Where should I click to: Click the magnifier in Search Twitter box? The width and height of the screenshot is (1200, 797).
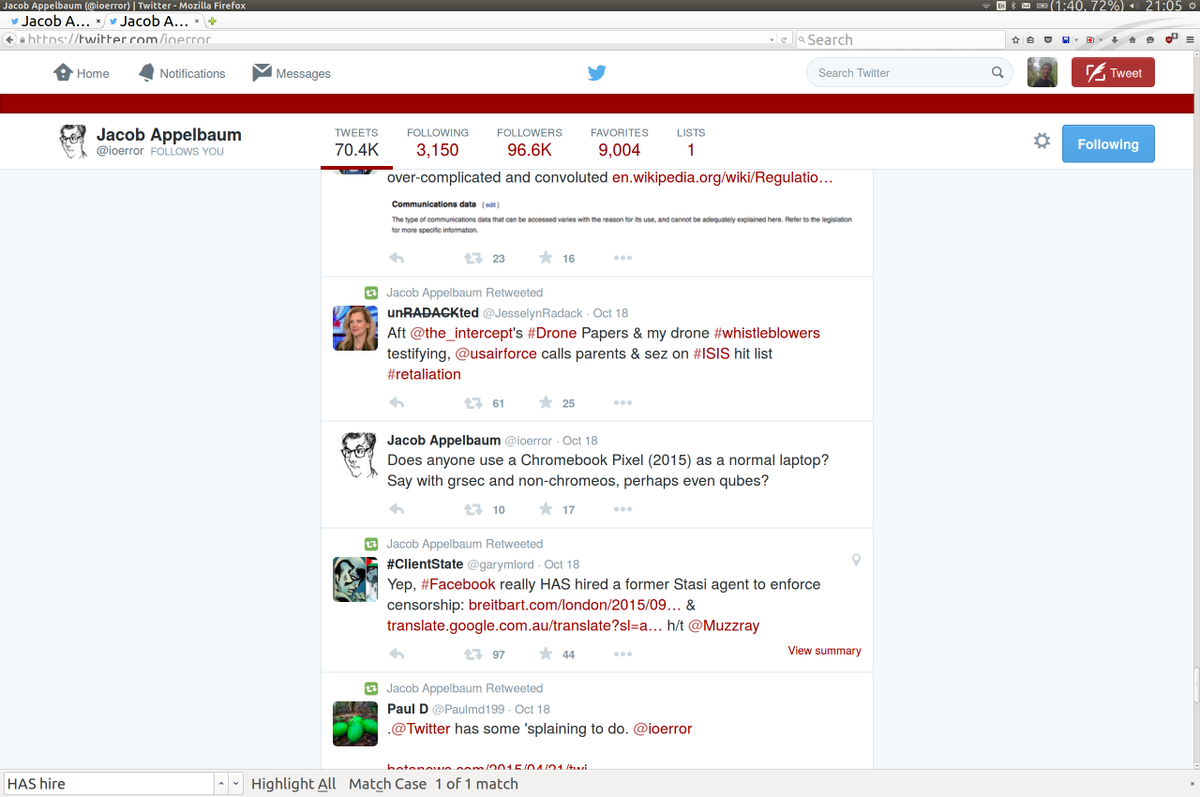(997, 73)
